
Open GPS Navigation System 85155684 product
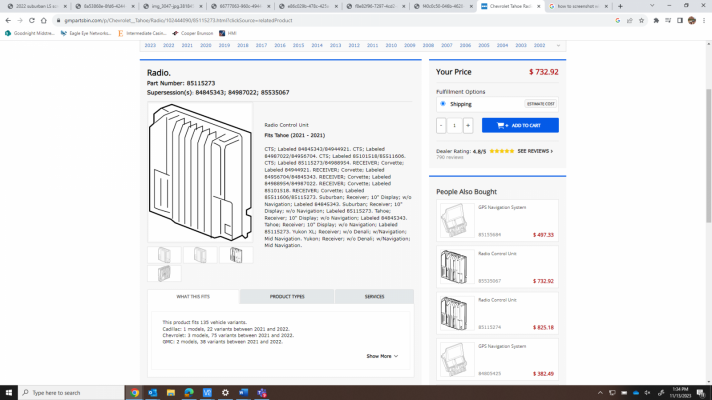(x=497, y=221)
